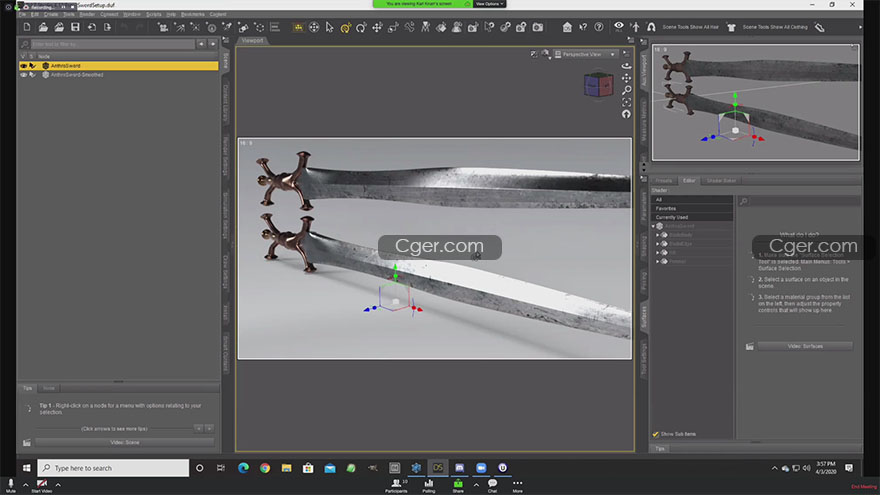Open the Create menu
Image resolution: width=880 pixels, height=495 pixels.
(51, 15)
